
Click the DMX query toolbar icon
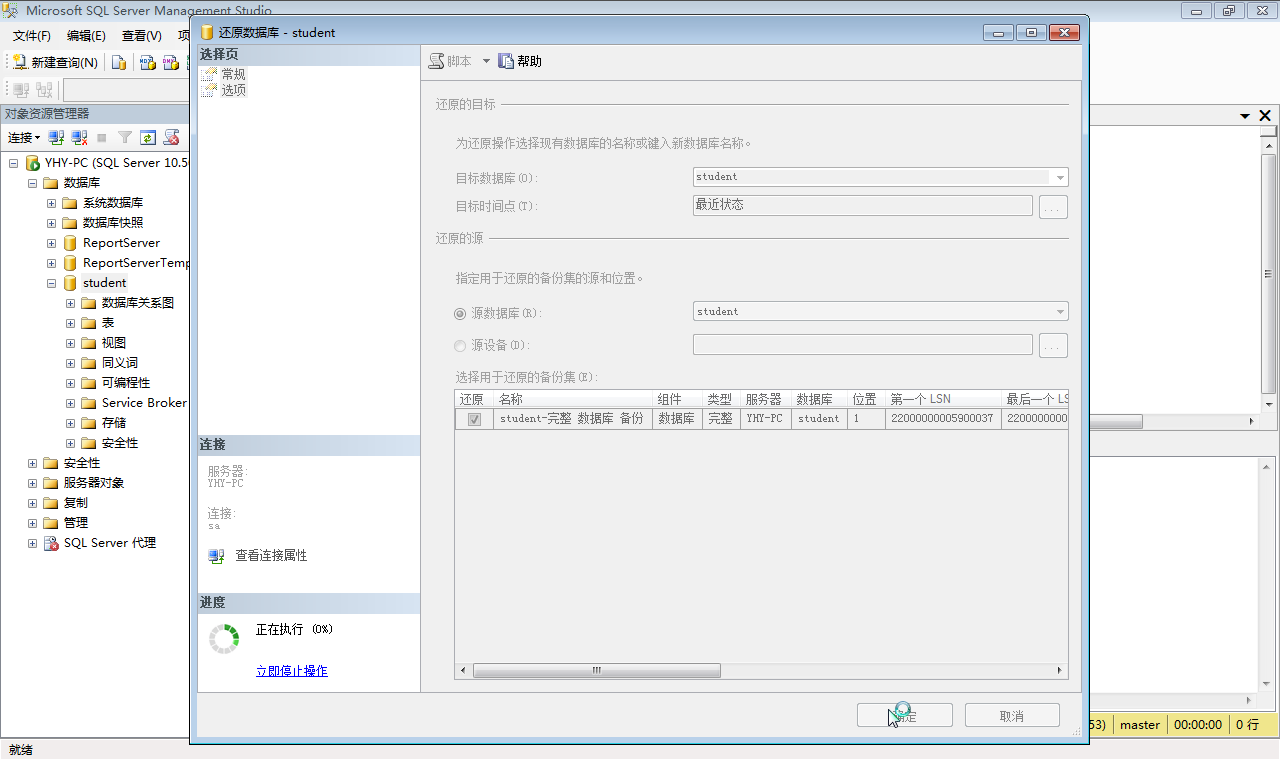[171, 62]
